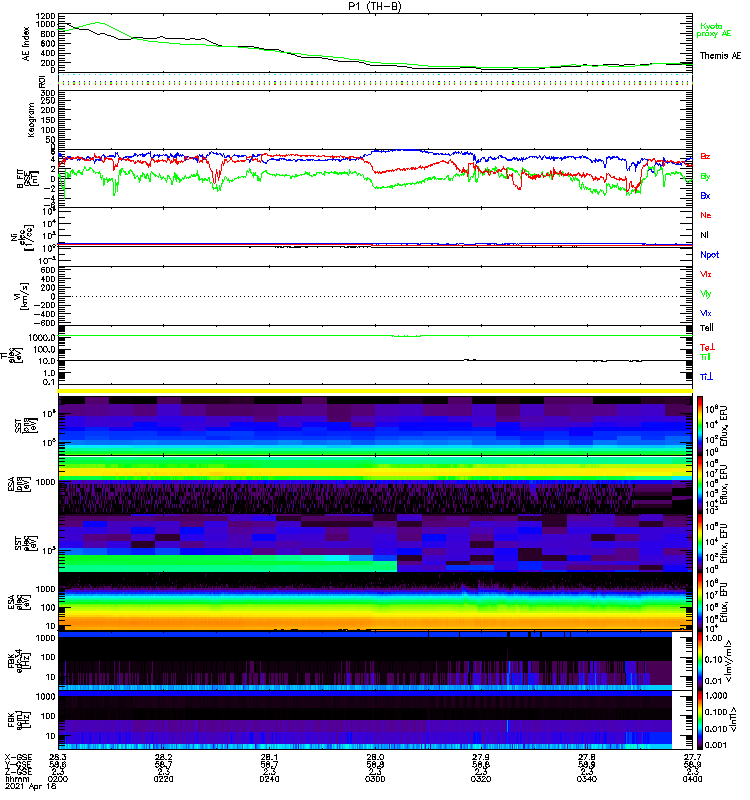
Task: Select the green Ti parallel legend label
Action: point(705,357)
